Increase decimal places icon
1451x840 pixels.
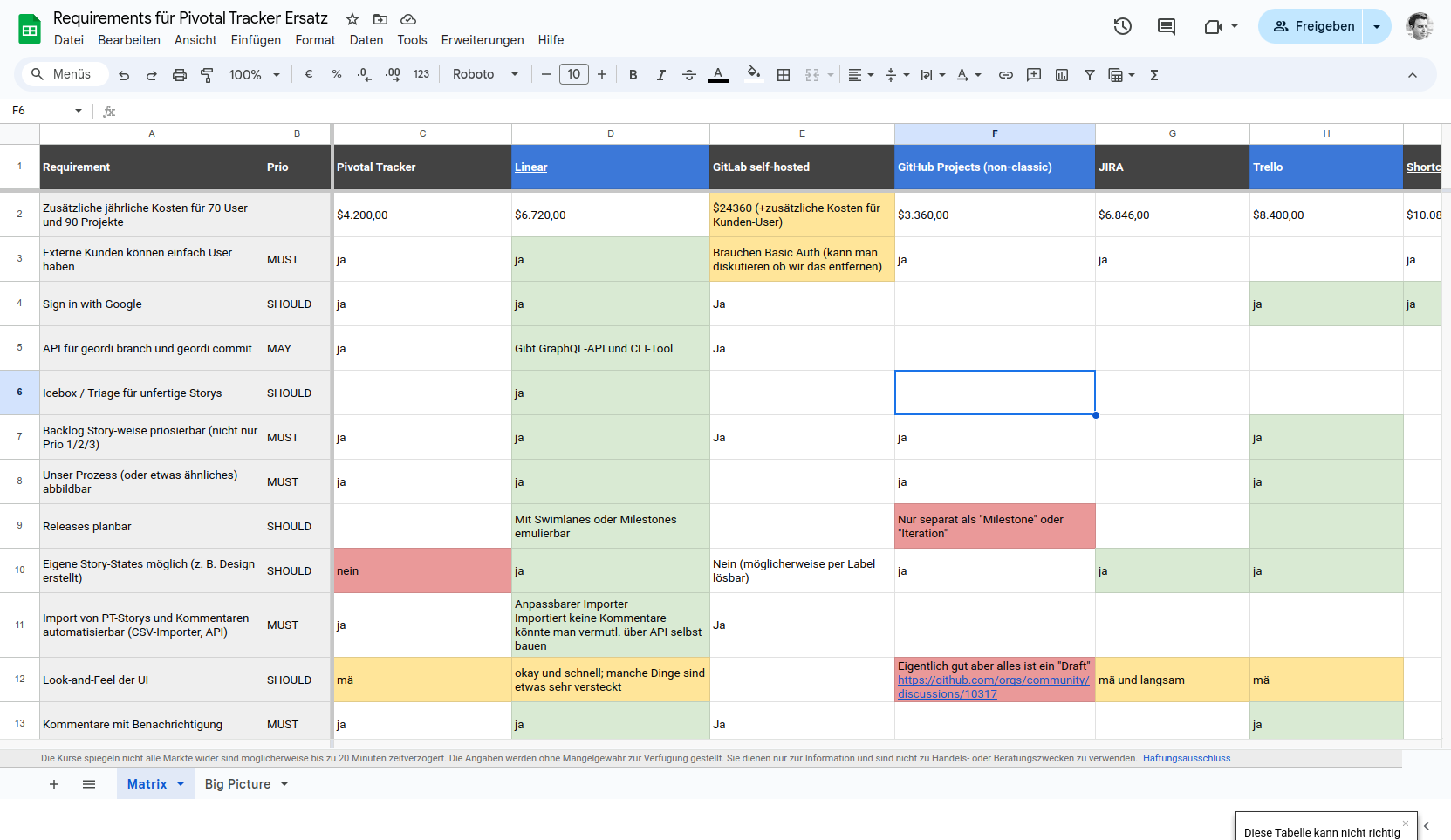(x=393, y=74)
